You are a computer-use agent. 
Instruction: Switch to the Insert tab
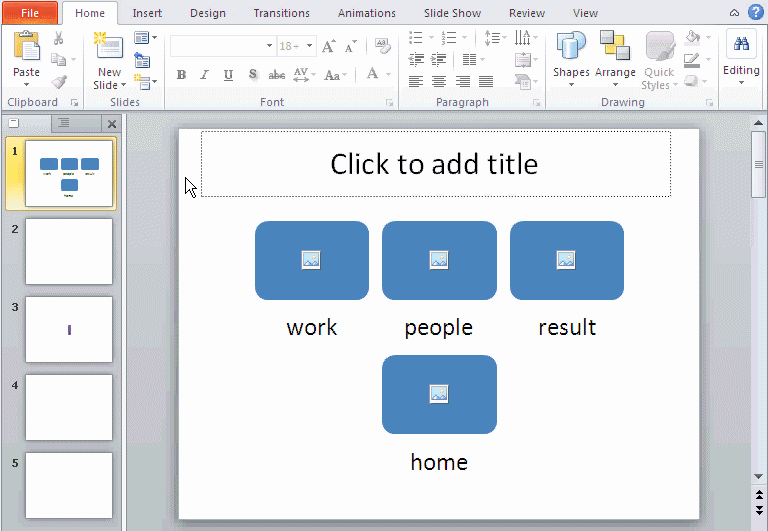147,13
